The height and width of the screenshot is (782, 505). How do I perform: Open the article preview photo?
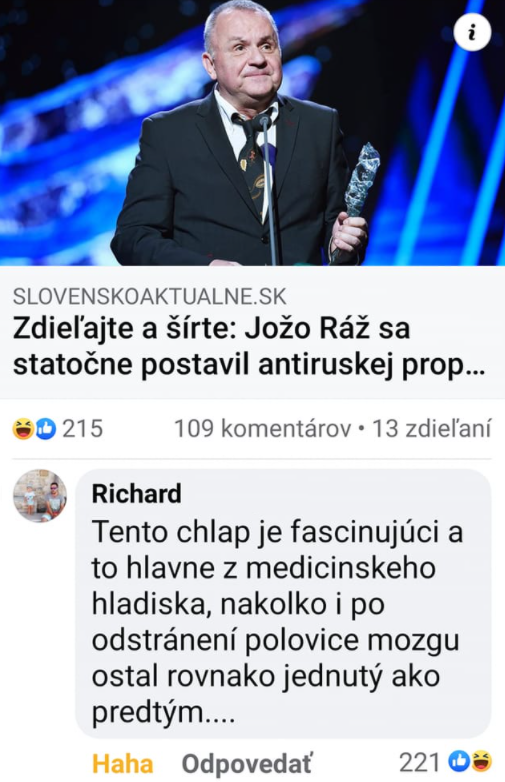click(x=252, y=133)
